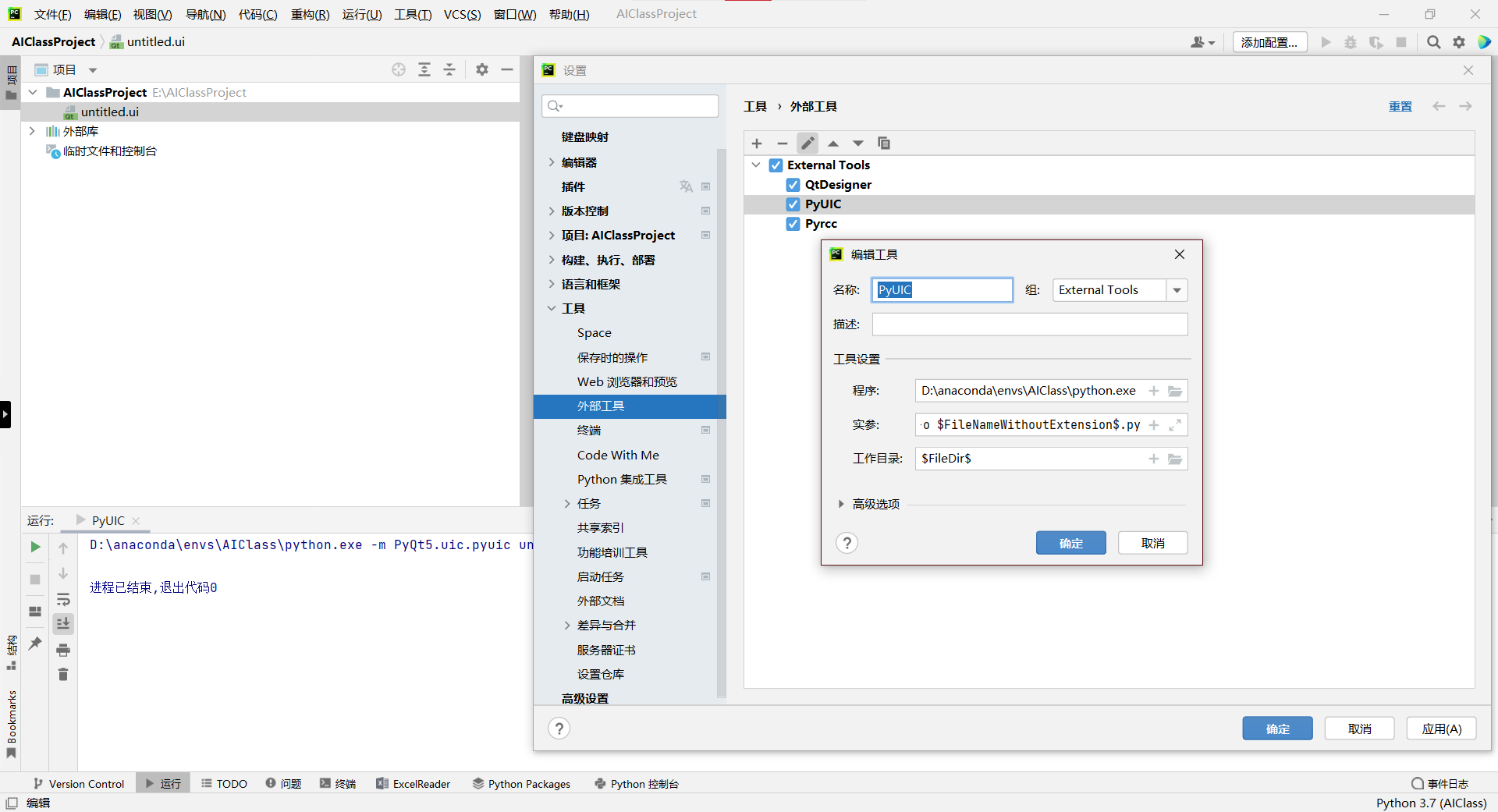Focus the settings search box

click(630, 106)
